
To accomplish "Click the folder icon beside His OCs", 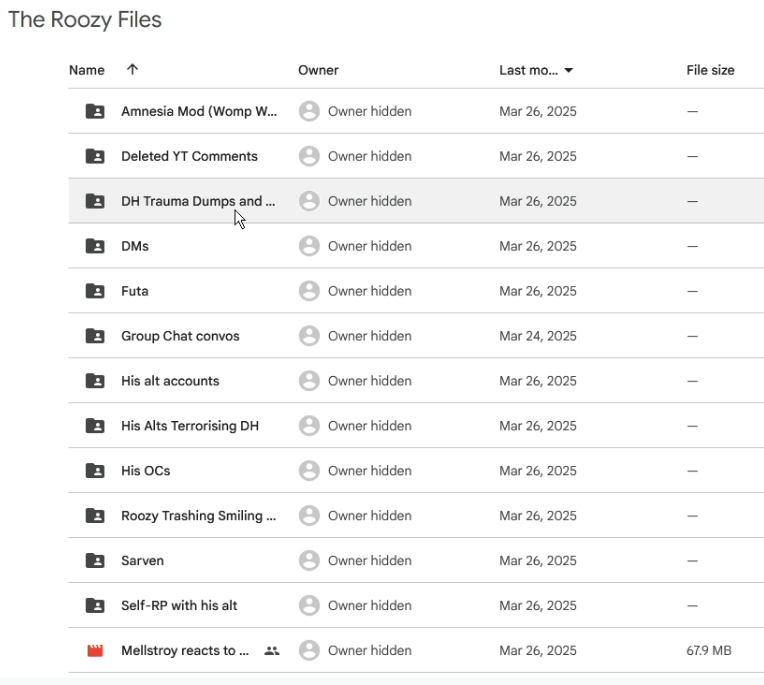I will (95, 471).
